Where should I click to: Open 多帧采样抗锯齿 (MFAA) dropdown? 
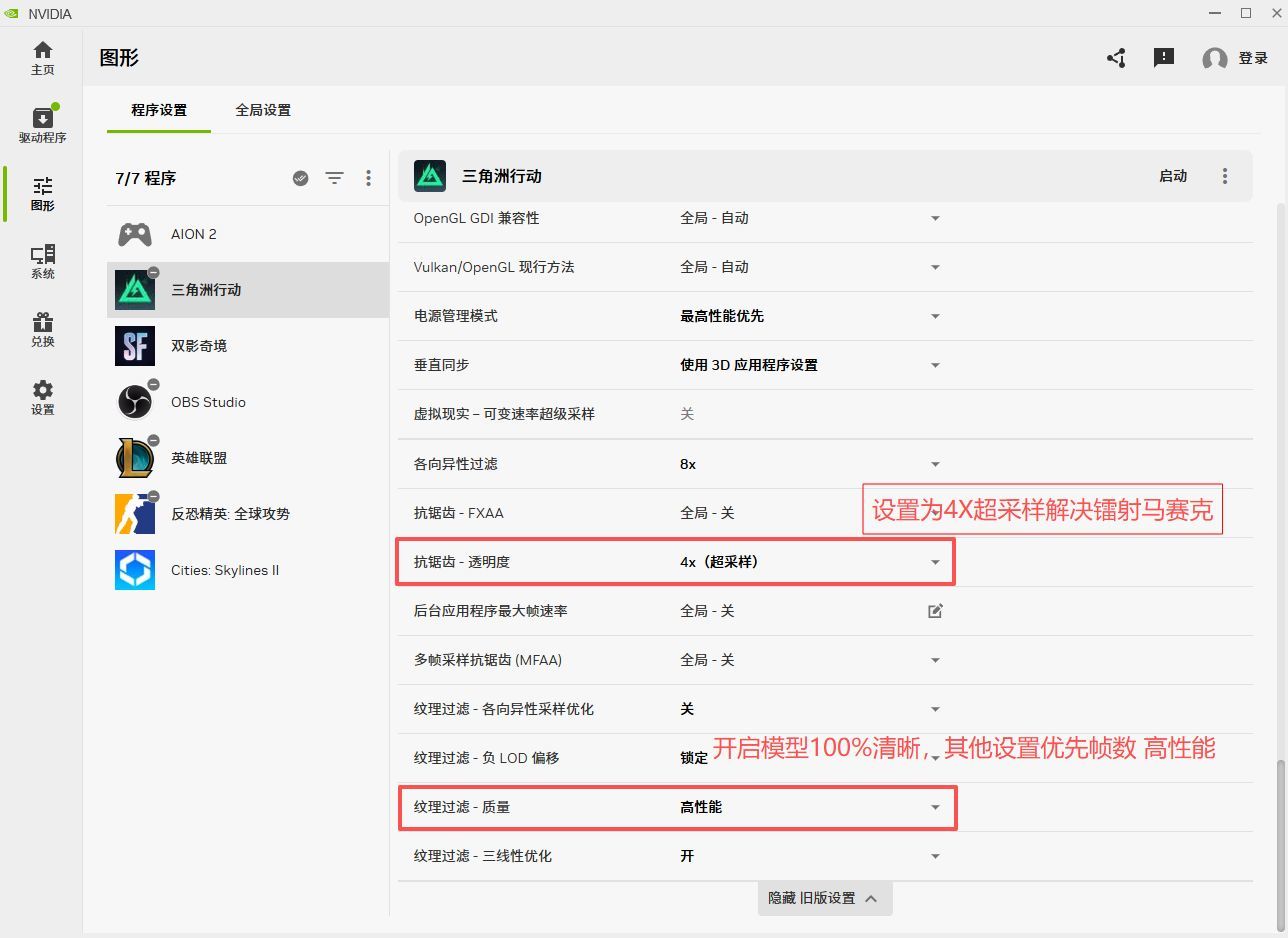pos(935,660)
